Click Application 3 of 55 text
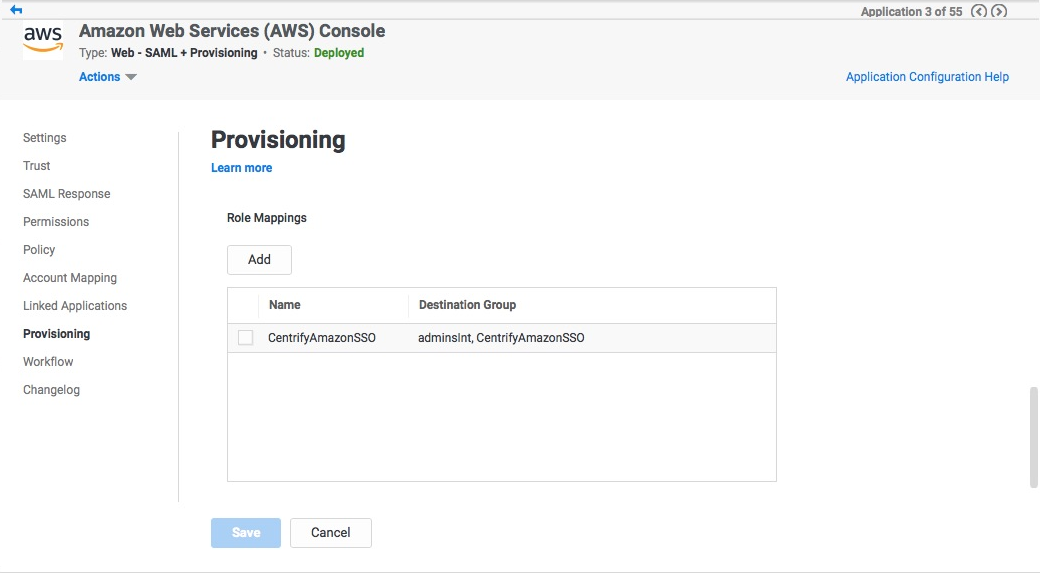 911,11
